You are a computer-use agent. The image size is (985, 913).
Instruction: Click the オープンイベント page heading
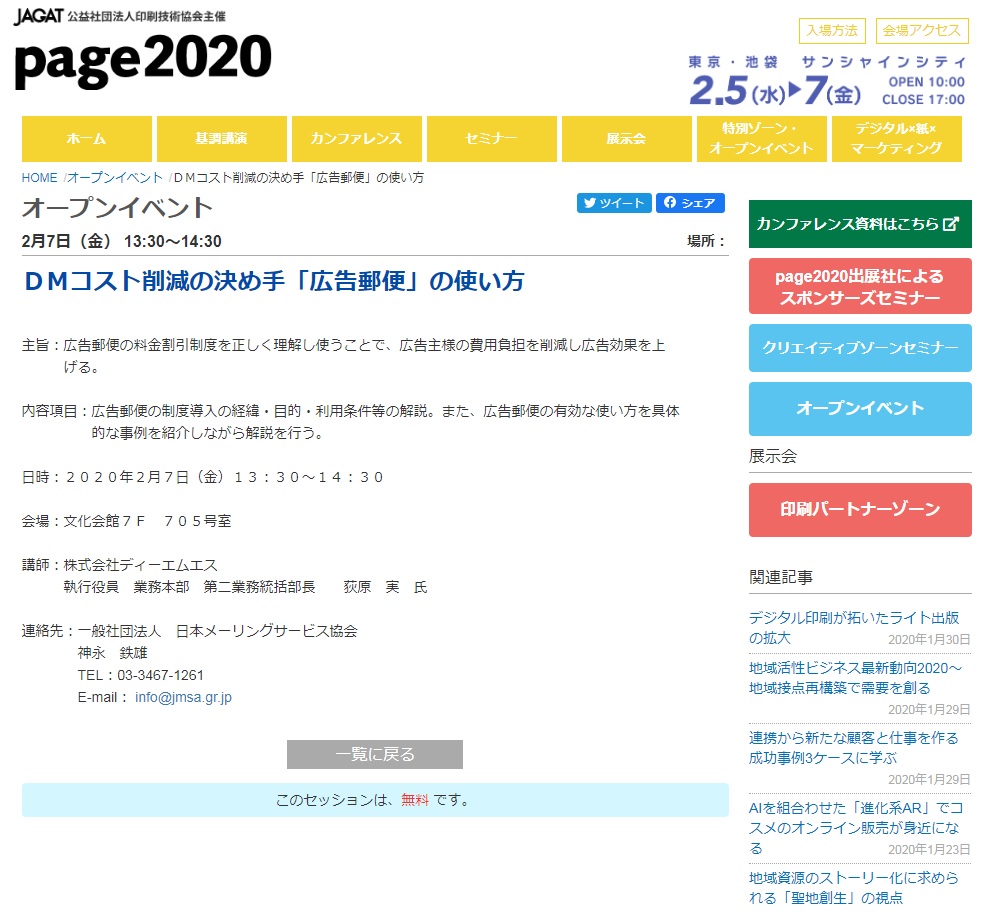(x=117, y=208)
